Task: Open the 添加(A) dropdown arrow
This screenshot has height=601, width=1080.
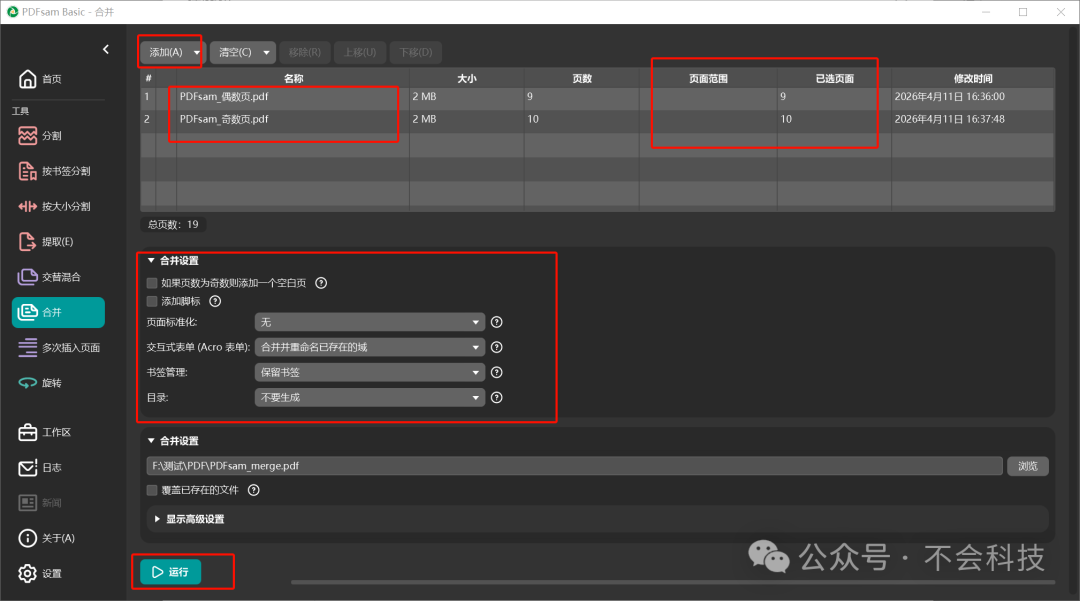Action: tap(196, 52)
